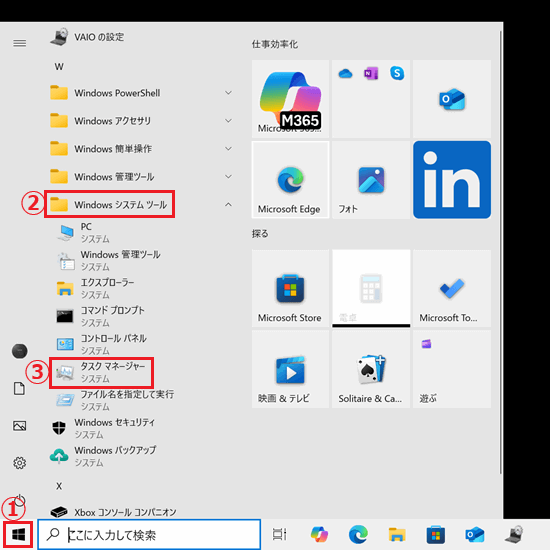
Task: Open the 電卓 calculator tile
Action: [371, 288]
